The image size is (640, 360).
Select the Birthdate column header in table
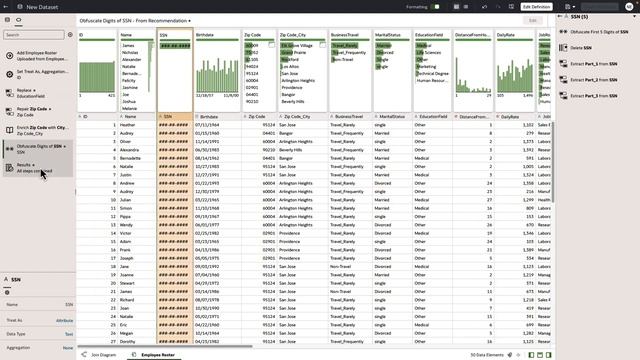[x=217, y=117]
